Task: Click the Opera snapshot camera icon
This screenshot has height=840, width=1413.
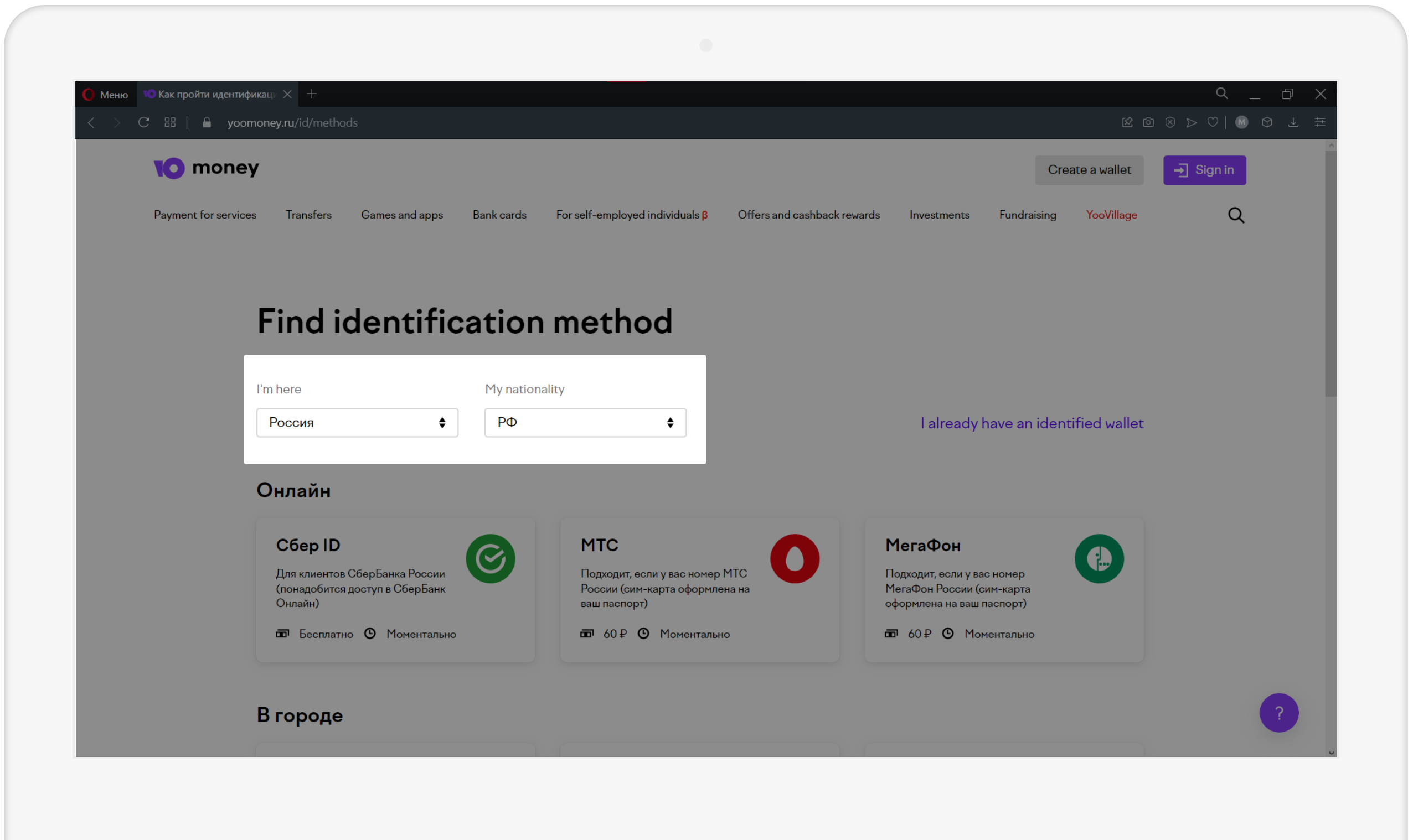Action: [1148, 122]
